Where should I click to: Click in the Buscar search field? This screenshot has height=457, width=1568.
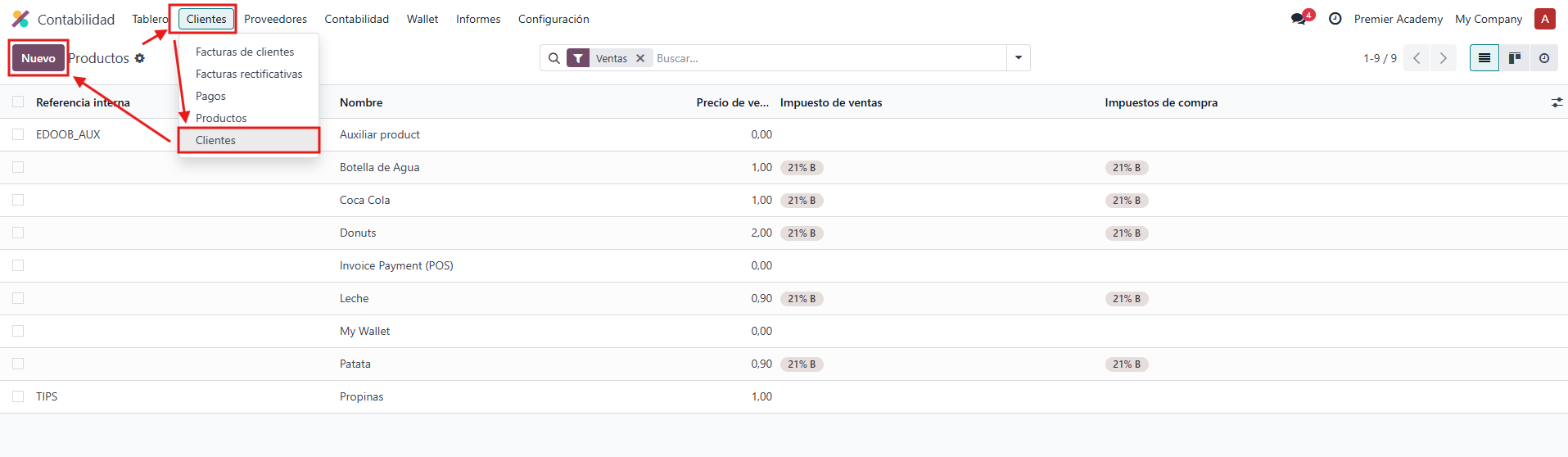(827, 58)
